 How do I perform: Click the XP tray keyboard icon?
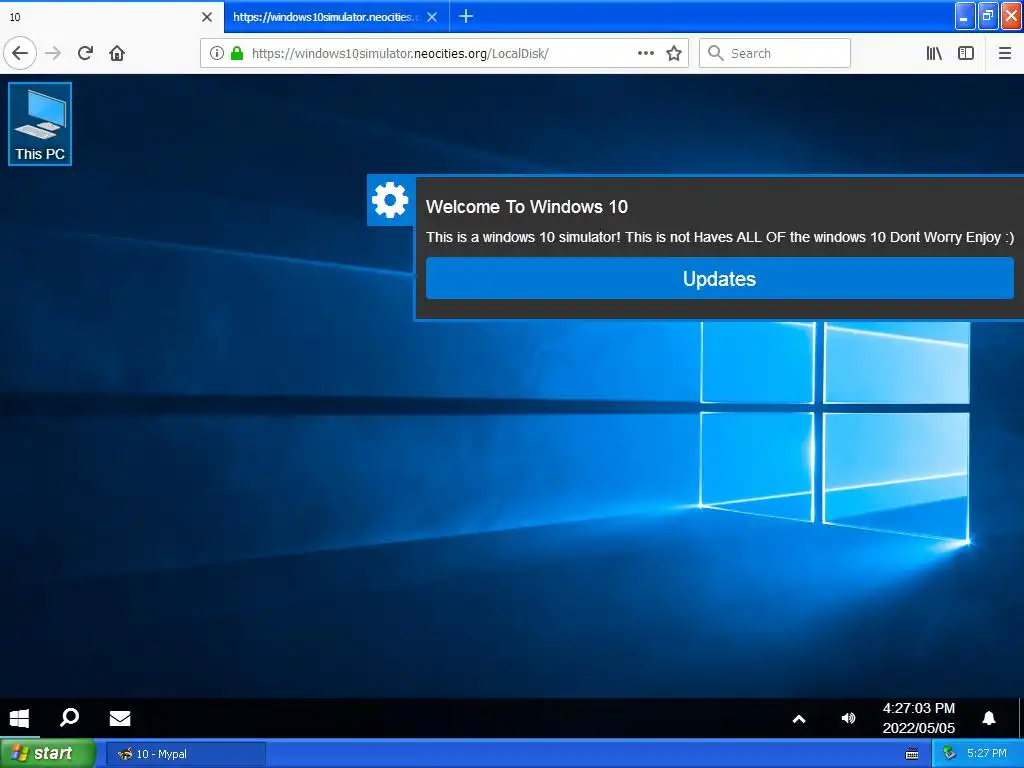pyautogui.click(x=912, y=754)
